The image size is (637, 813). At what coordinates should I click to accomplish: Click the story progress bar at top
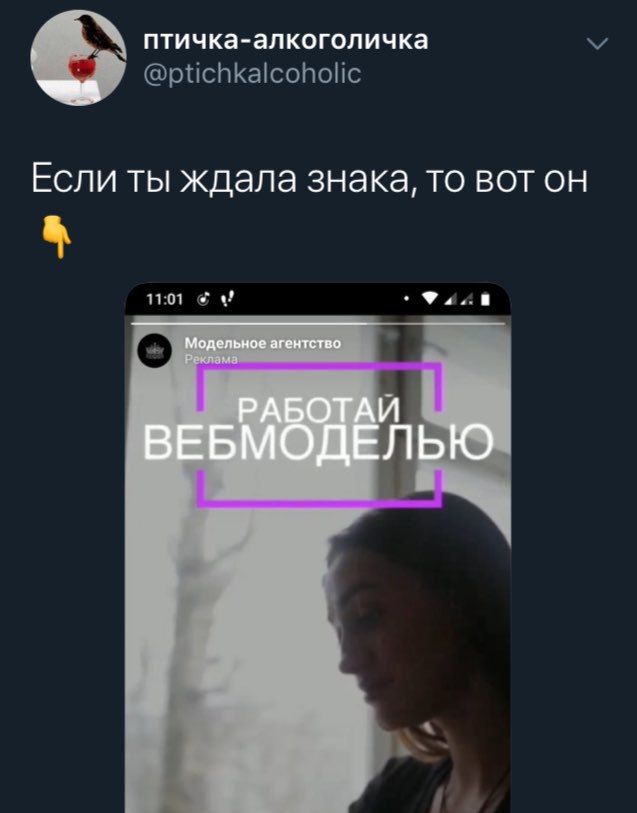318,324
